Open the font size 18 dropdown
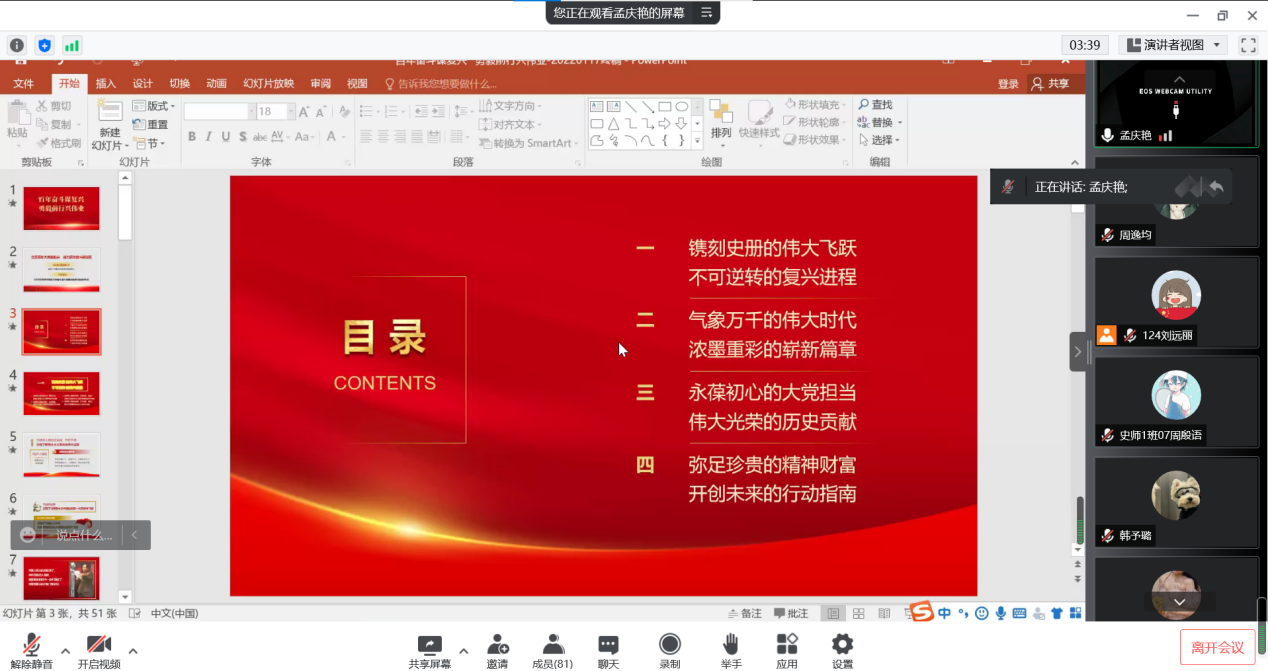The width and height of the screenshot is (1268, 671). 291,112
